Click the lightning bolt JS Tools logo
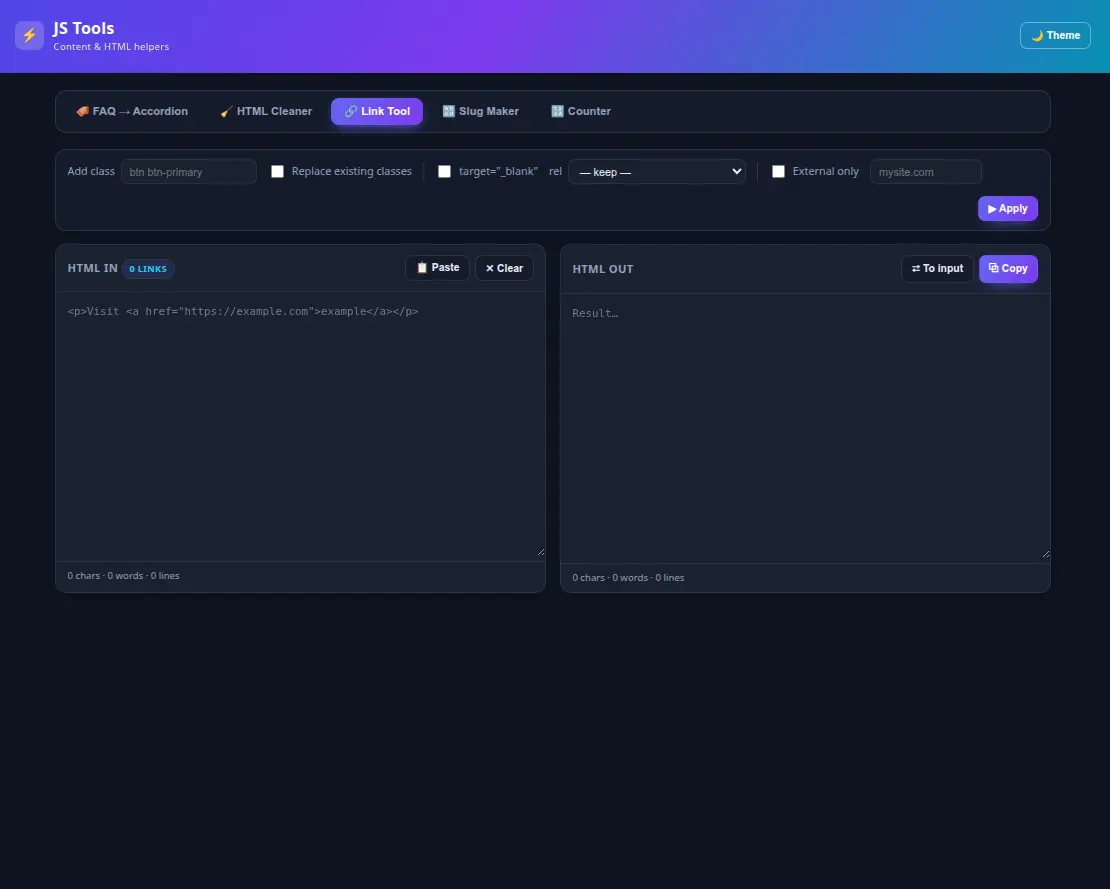The image size is (1110, 889). tap(29, 35)
